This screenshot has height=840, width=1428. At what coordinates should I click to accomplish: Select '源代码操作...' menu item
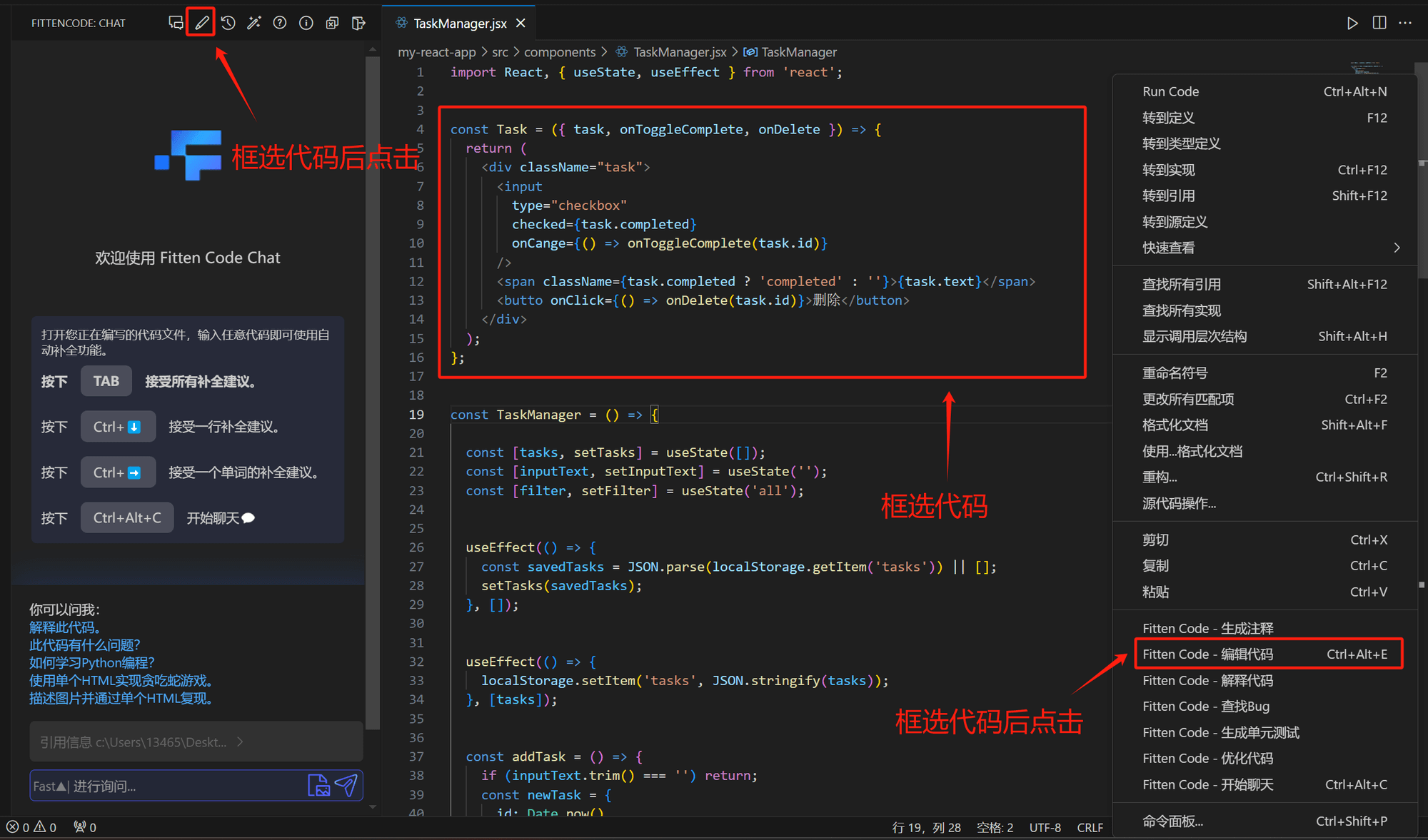pos(1264,503)
